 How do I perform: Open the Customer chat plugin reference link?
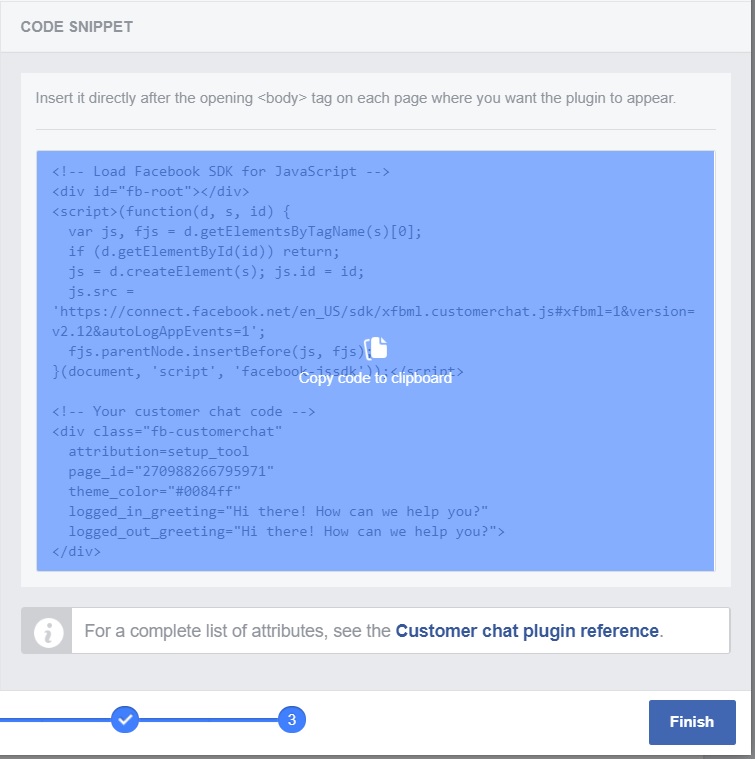point(527,631)
